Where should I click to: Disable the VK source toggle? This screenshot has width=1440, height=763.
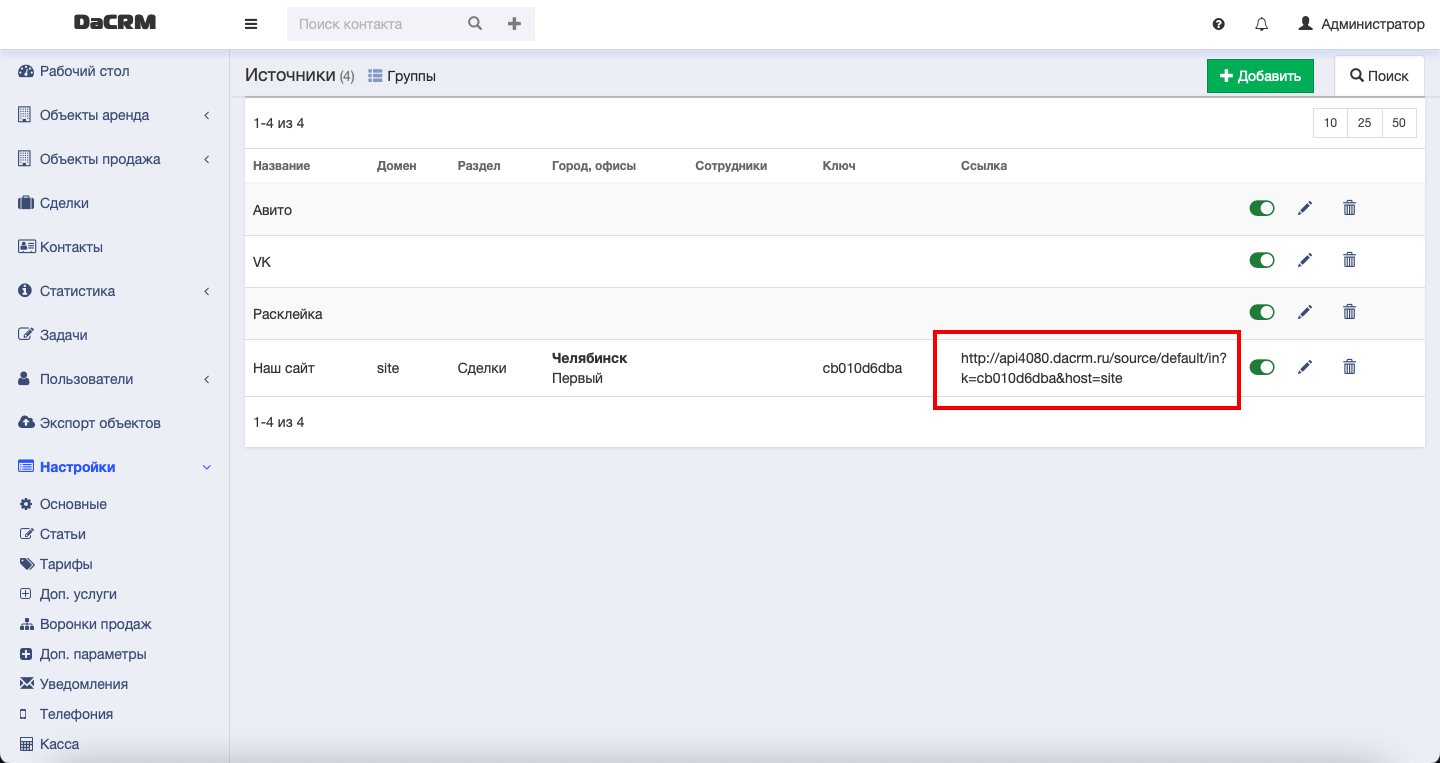point(1262,260)
